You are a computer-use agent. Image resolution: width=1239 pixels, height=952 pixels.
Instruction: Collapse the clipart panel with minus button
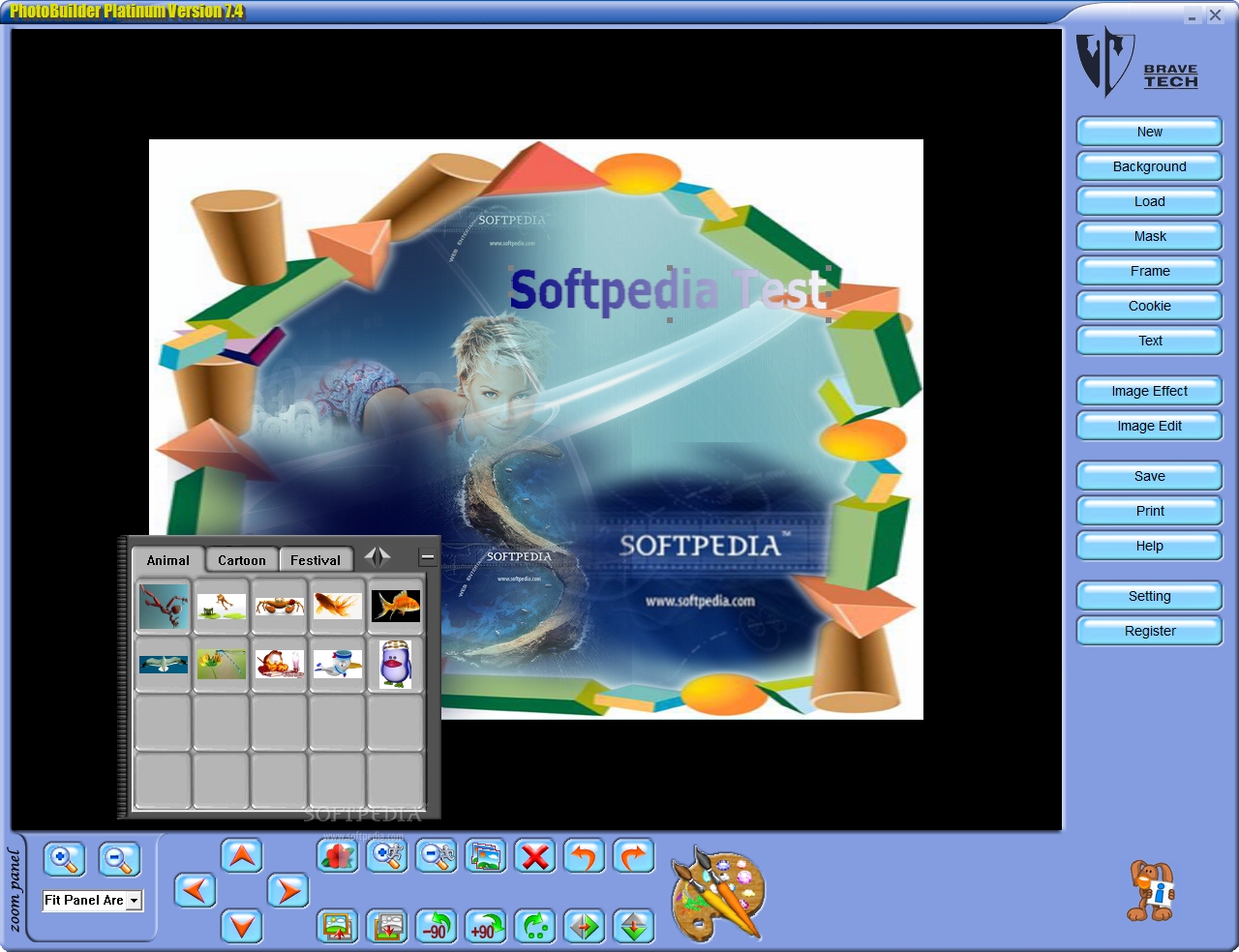tap(428, 557)
